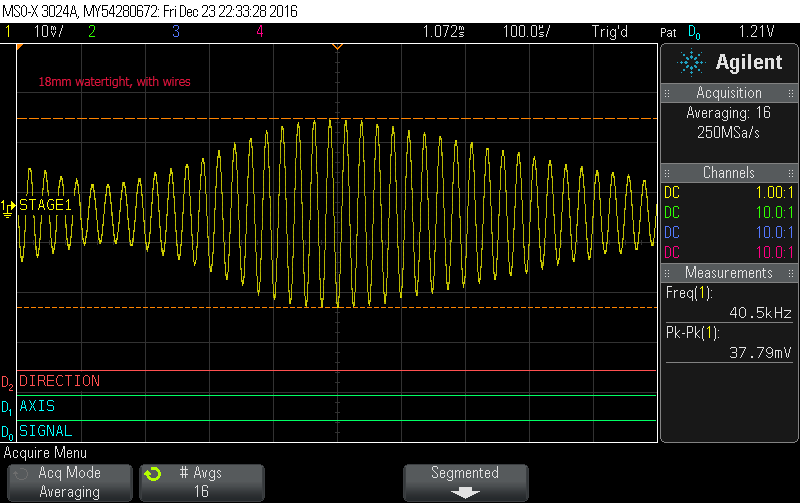Select the Measurements panel header
Screen dimensions: 800x503
point(729,273)
